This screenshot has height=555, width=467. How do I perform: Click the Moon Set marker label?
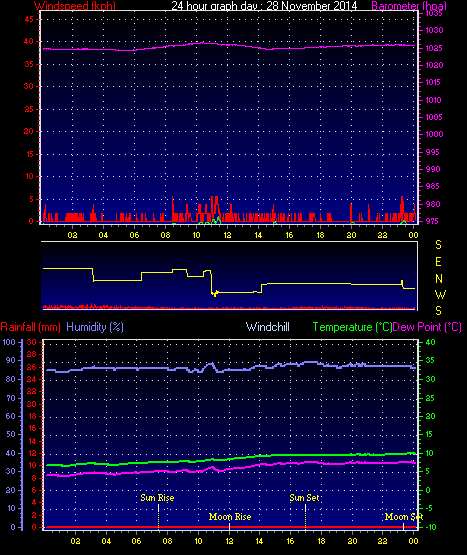404,517
